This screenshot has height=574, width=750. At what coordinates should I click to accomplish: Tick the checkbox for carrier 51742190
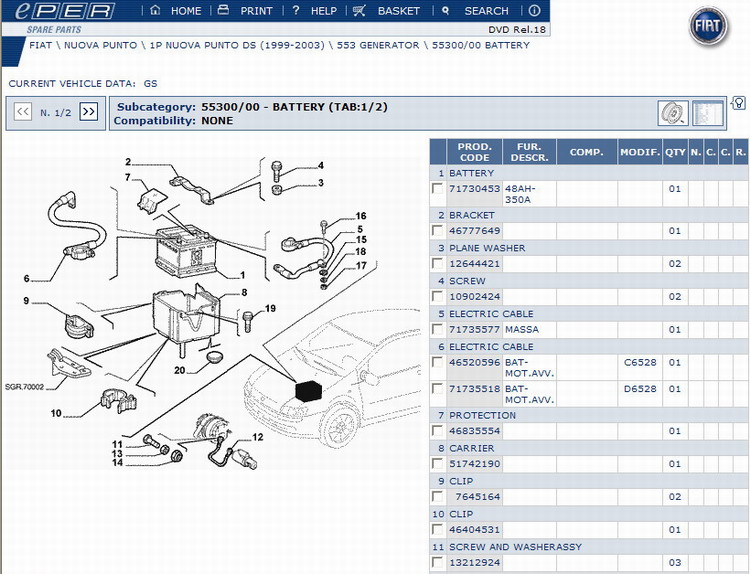[438, 465]
